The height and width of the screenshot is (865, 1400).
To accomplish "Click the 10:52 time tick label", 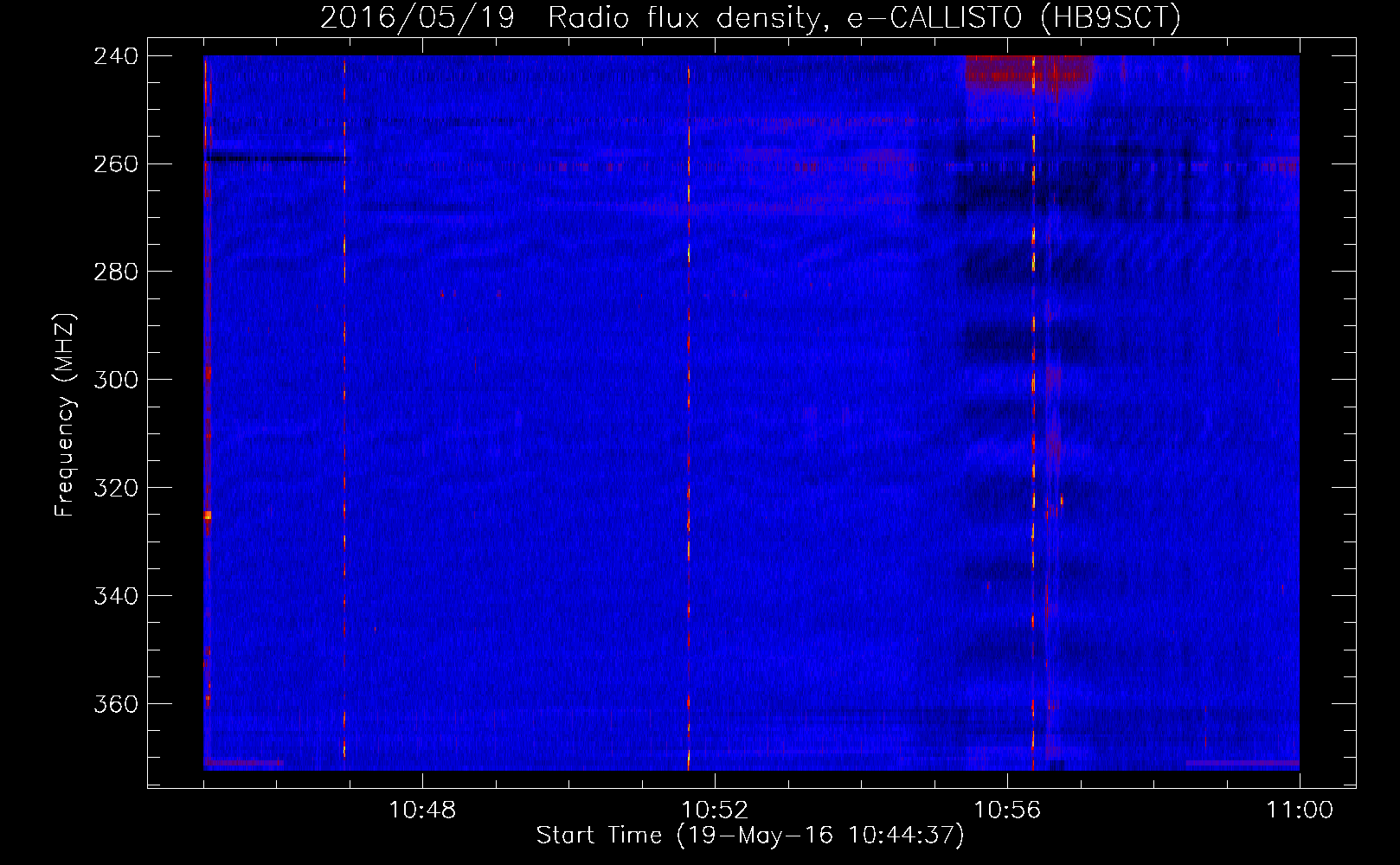I will point(715,811).
